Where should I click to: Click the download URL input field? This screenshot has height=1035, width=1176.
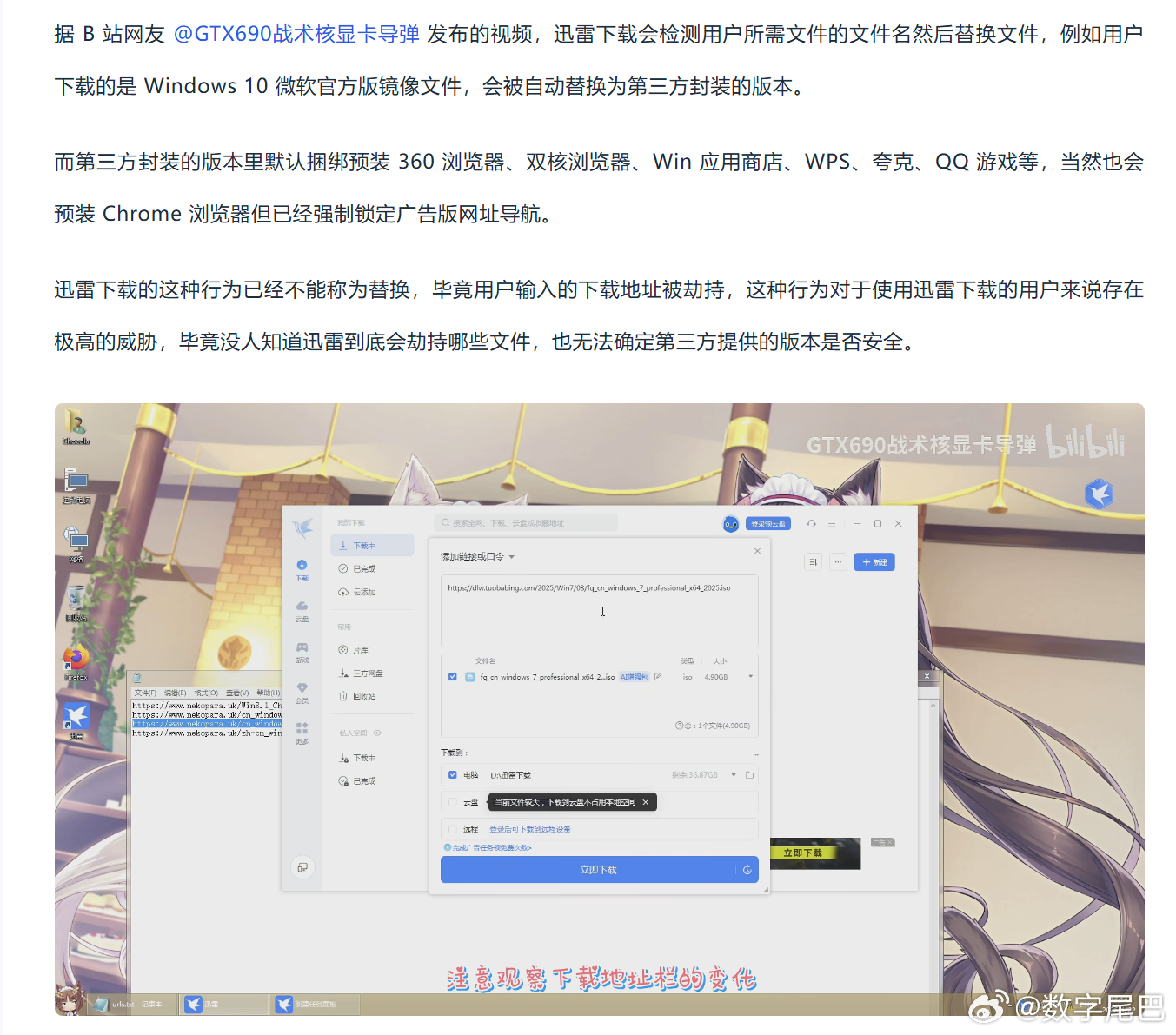pyautogui.click(x=600, y=611)
